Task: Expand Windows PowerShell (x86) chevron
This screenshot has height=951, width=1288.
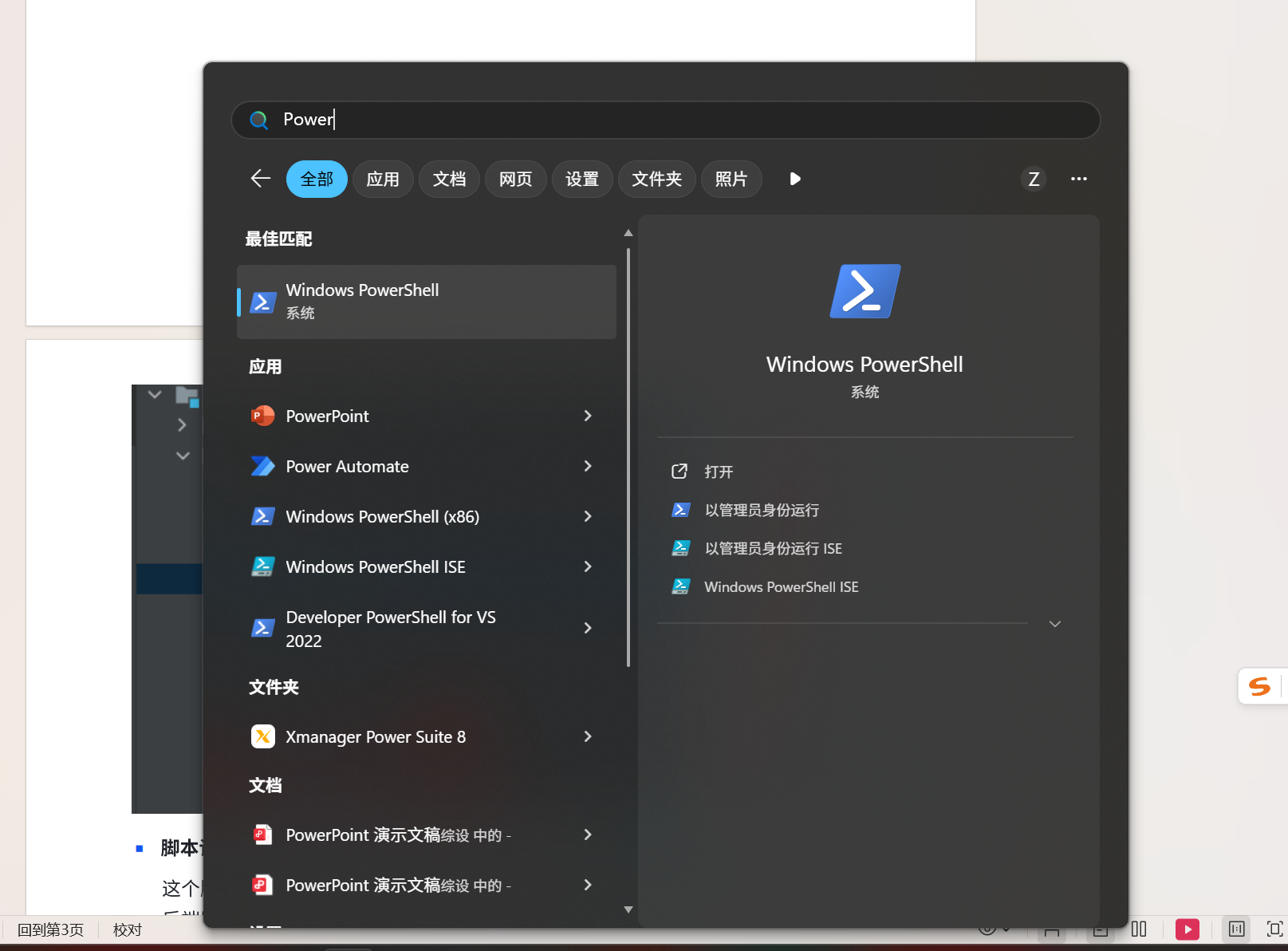Action: 588,516
